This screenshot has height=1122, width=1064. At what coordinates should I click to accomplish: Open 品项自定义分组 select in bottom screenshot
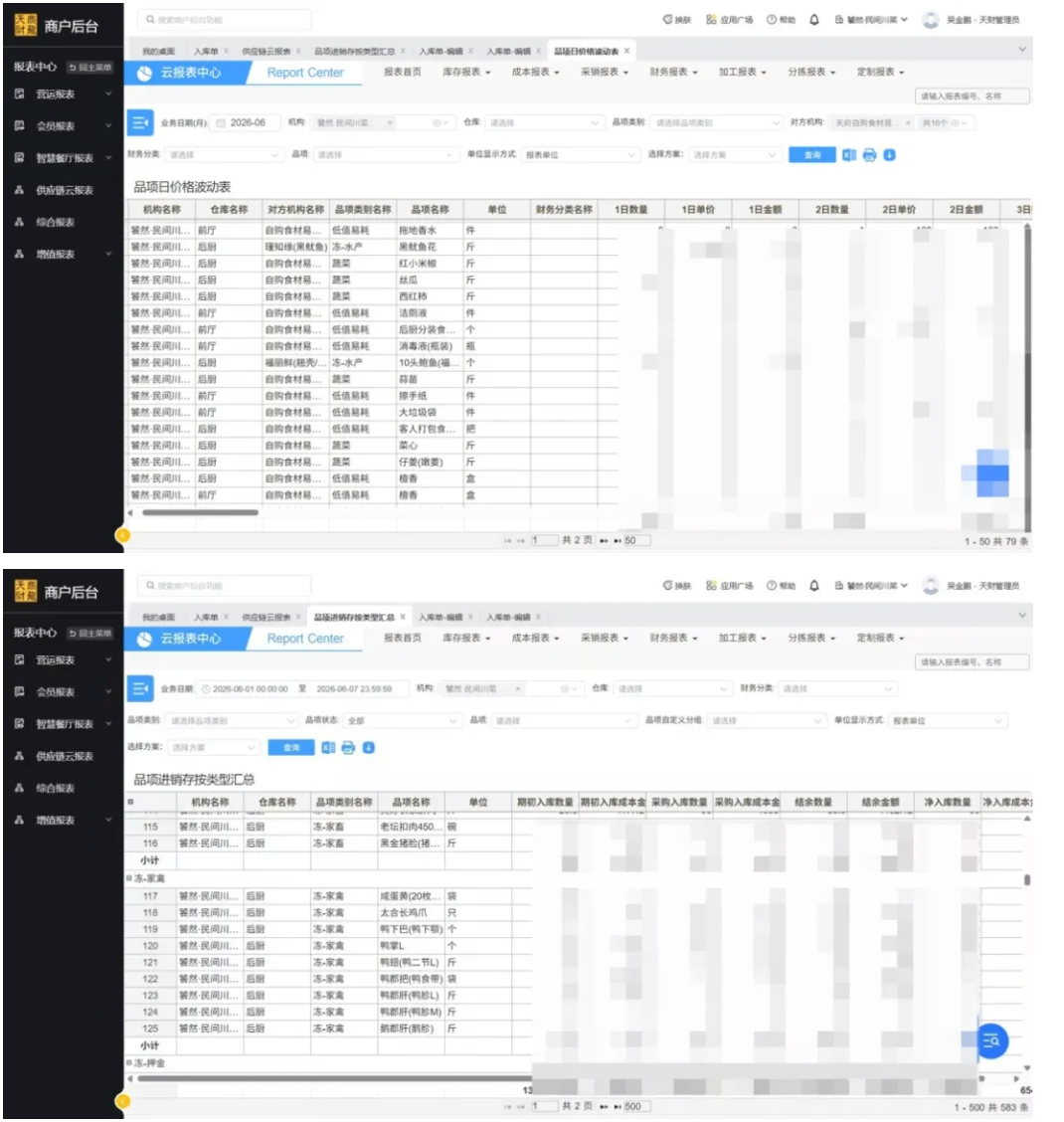(x=766, y=720)
